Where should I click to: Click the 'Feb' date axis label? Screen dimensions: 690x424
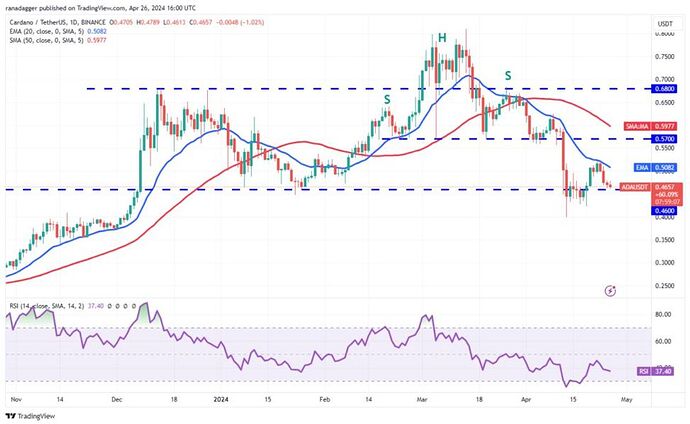[x=324, y=399]
